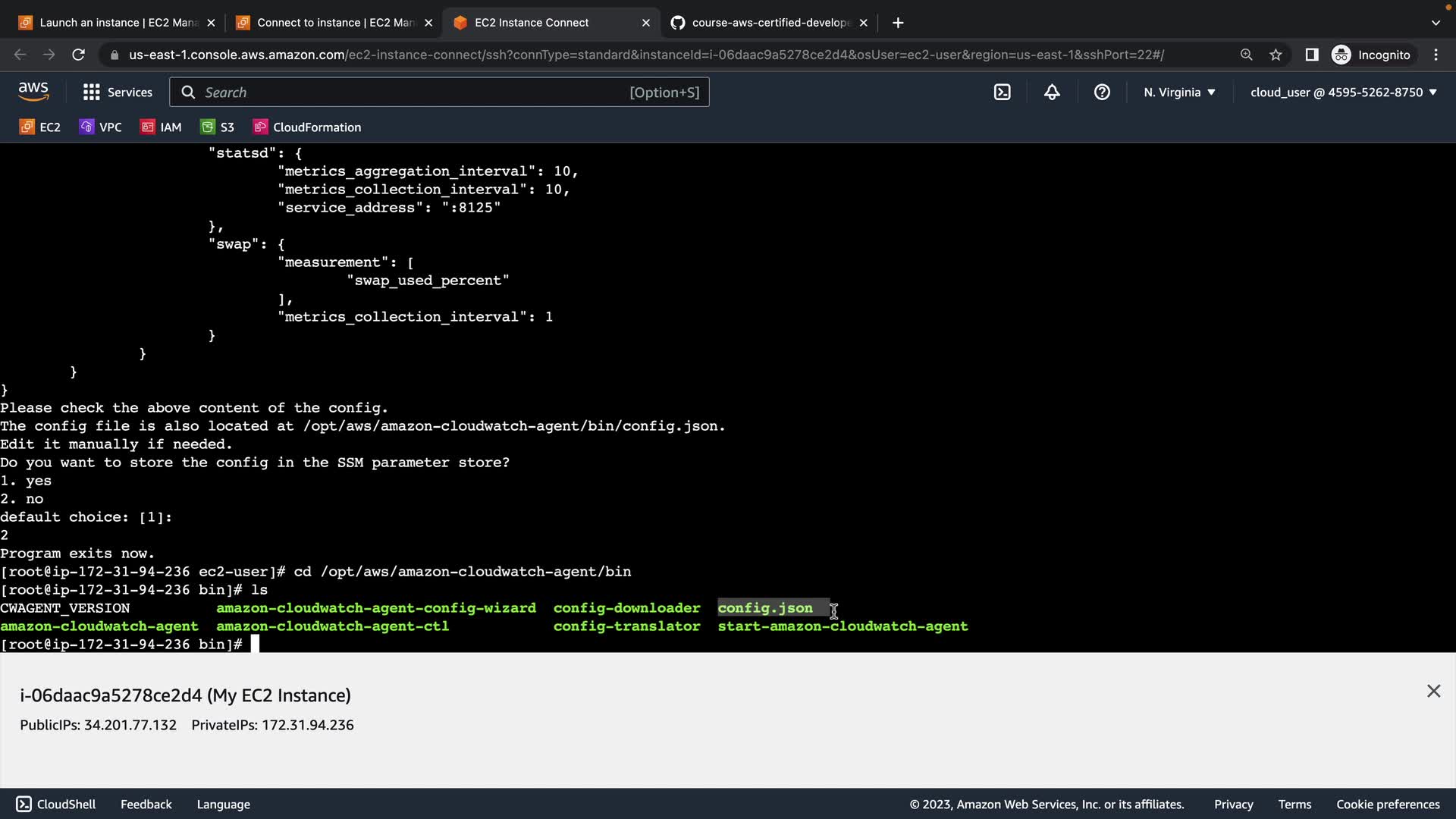1456x819 pixels.
Task: Expand the N. Virginia region dropdown
Action: click(x=1179, y=92)
